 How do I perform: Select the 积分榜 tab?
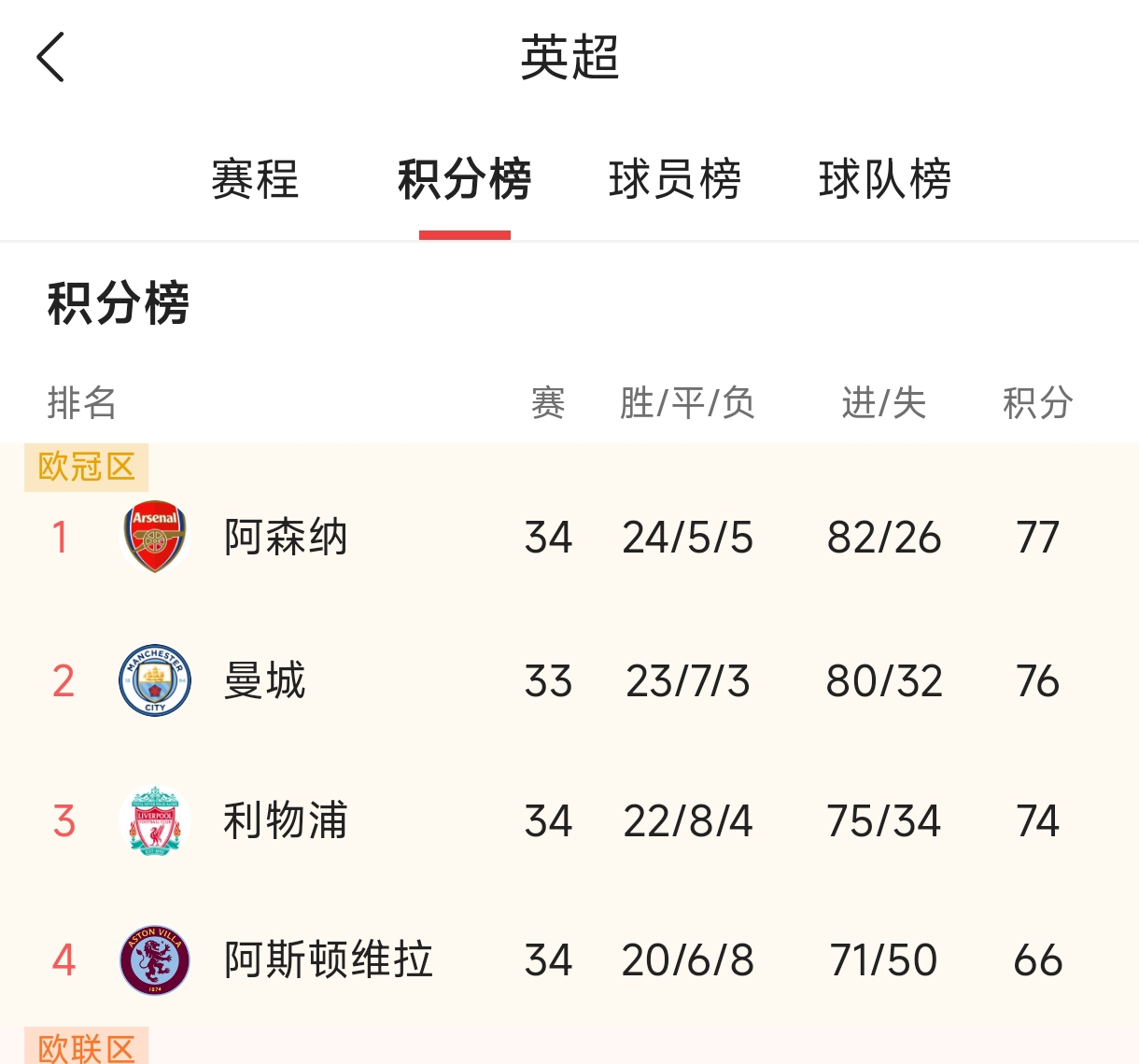[464, 179]
